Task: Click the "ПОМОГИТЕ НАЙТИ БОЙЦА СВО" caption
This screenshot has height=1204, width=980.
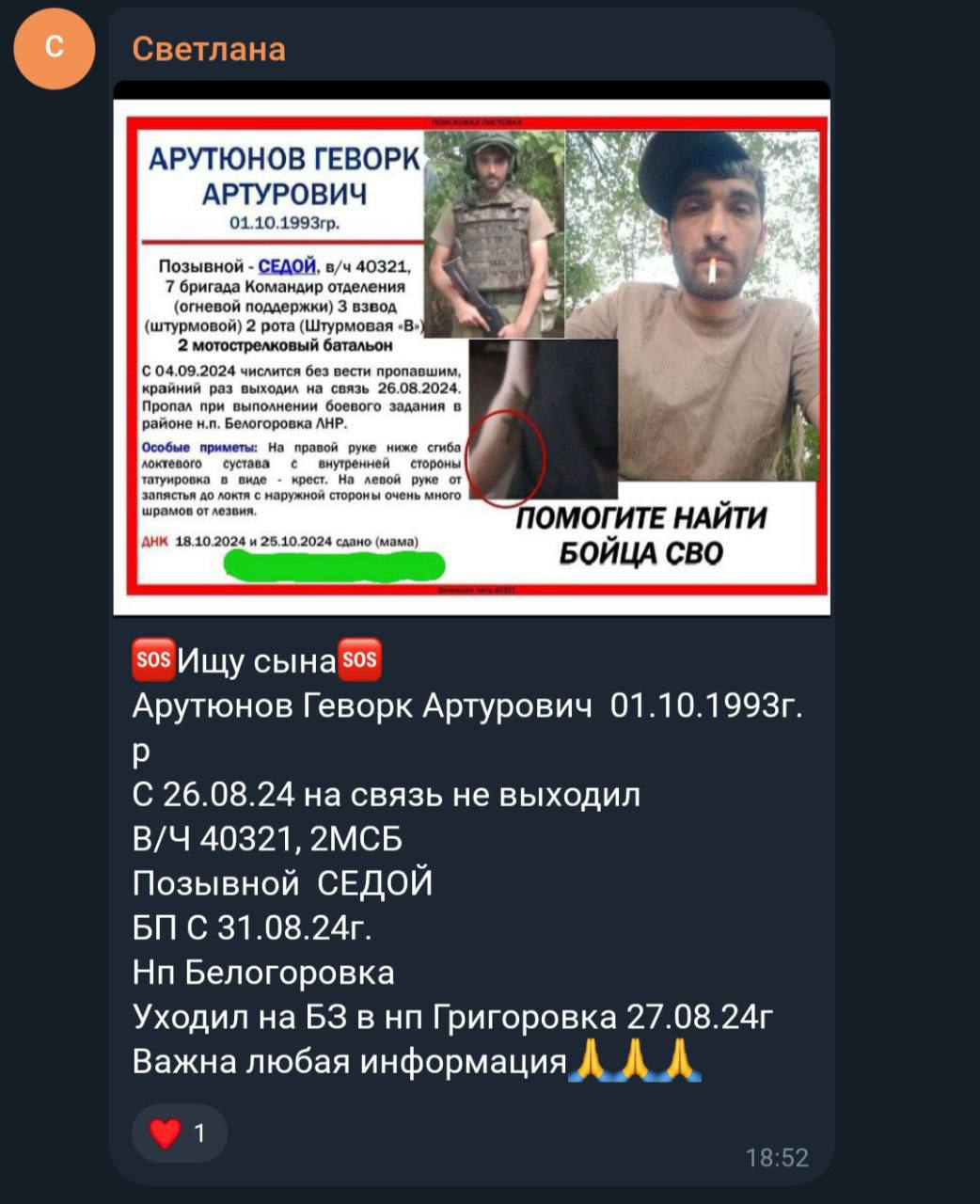Action: 640,535
